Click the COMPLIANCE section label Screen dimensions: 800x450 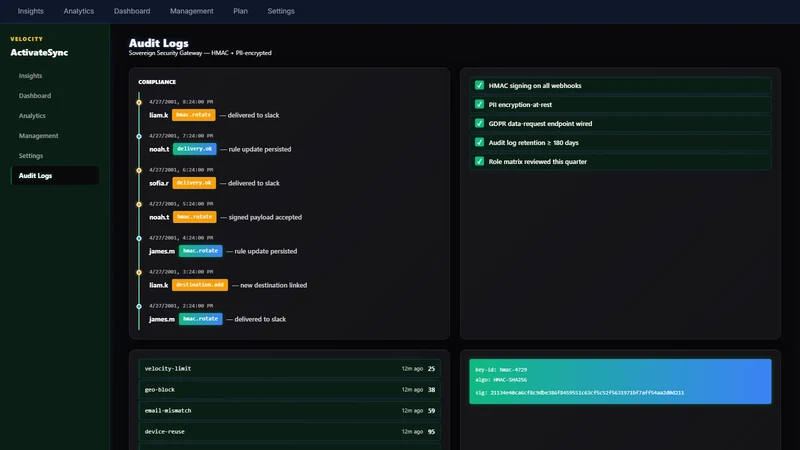[x=157, y=82]
